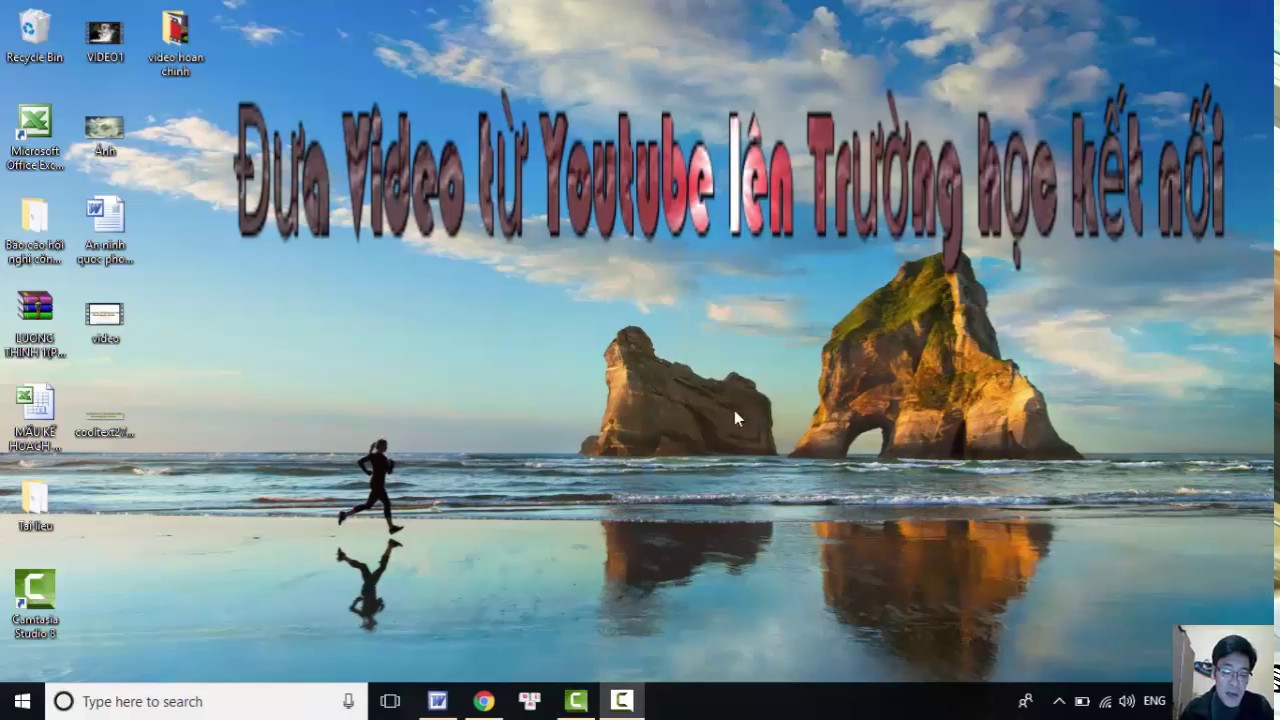Open Google Chrome from the taskbar
1280x720 pixels.
click(483, 701)
